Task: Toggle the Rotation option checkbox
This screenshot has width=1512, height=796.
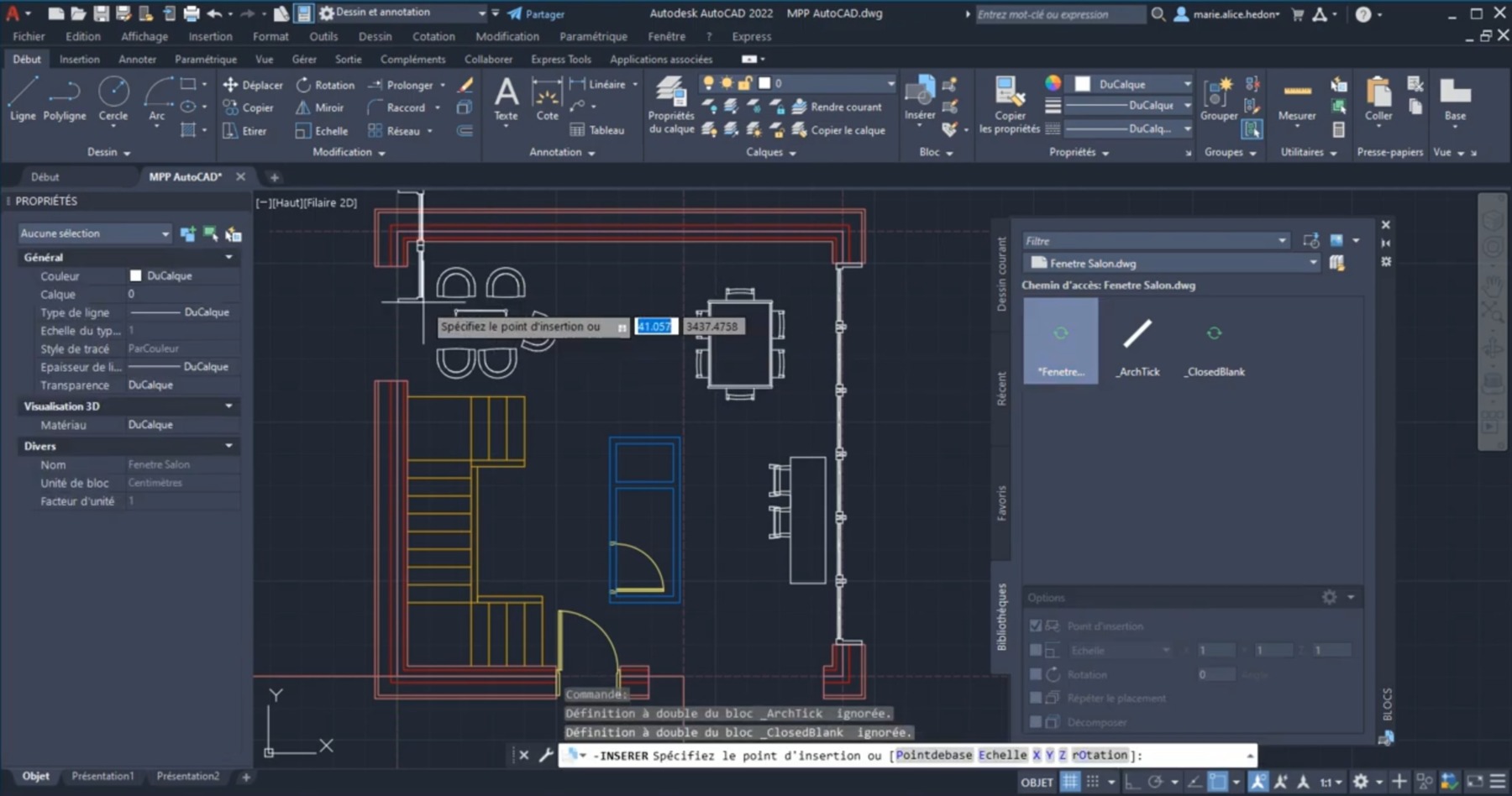Action: tap(1036, 674)
